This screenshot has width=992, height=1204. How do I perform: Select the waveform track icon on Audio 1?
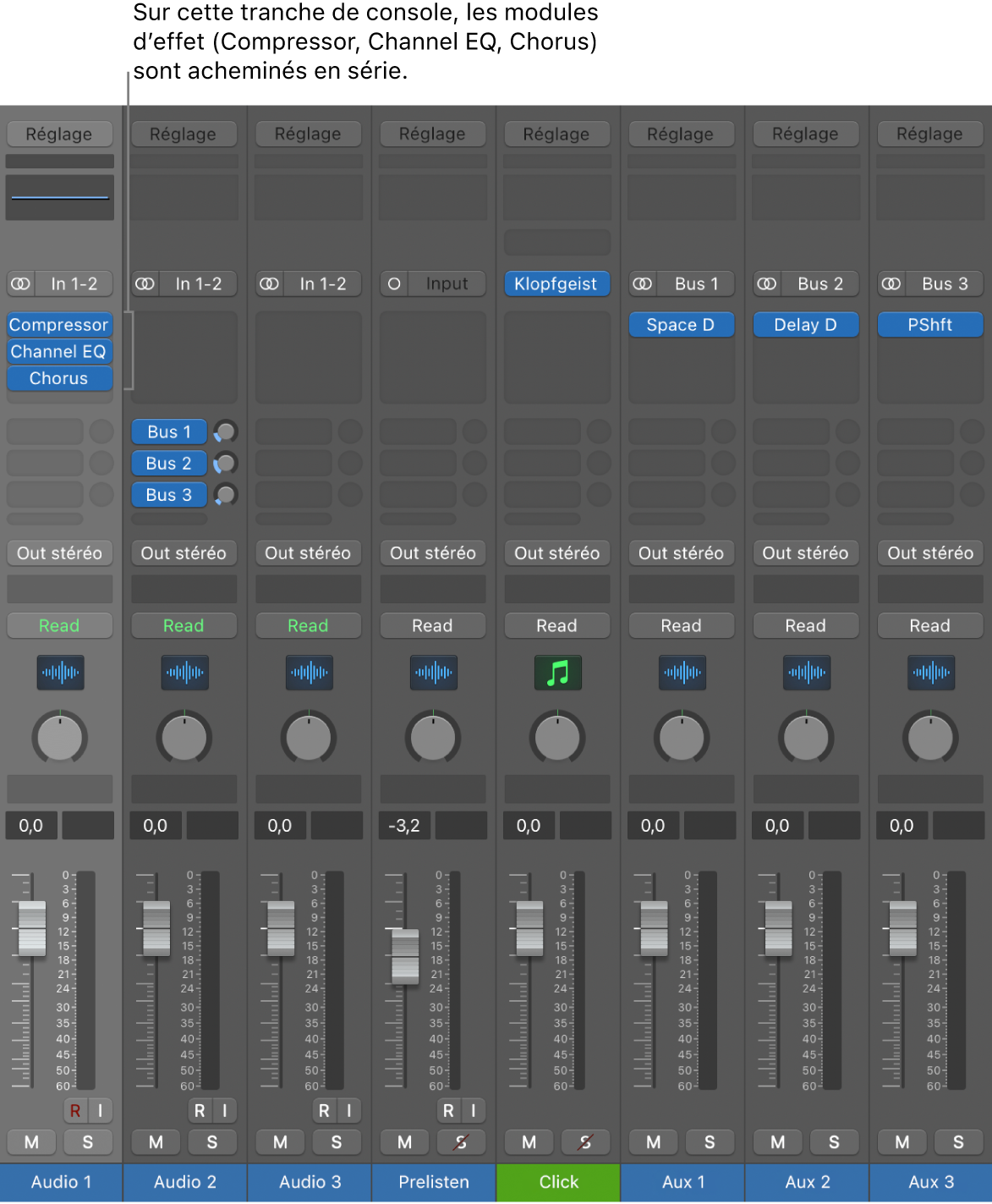coord(59,673)
